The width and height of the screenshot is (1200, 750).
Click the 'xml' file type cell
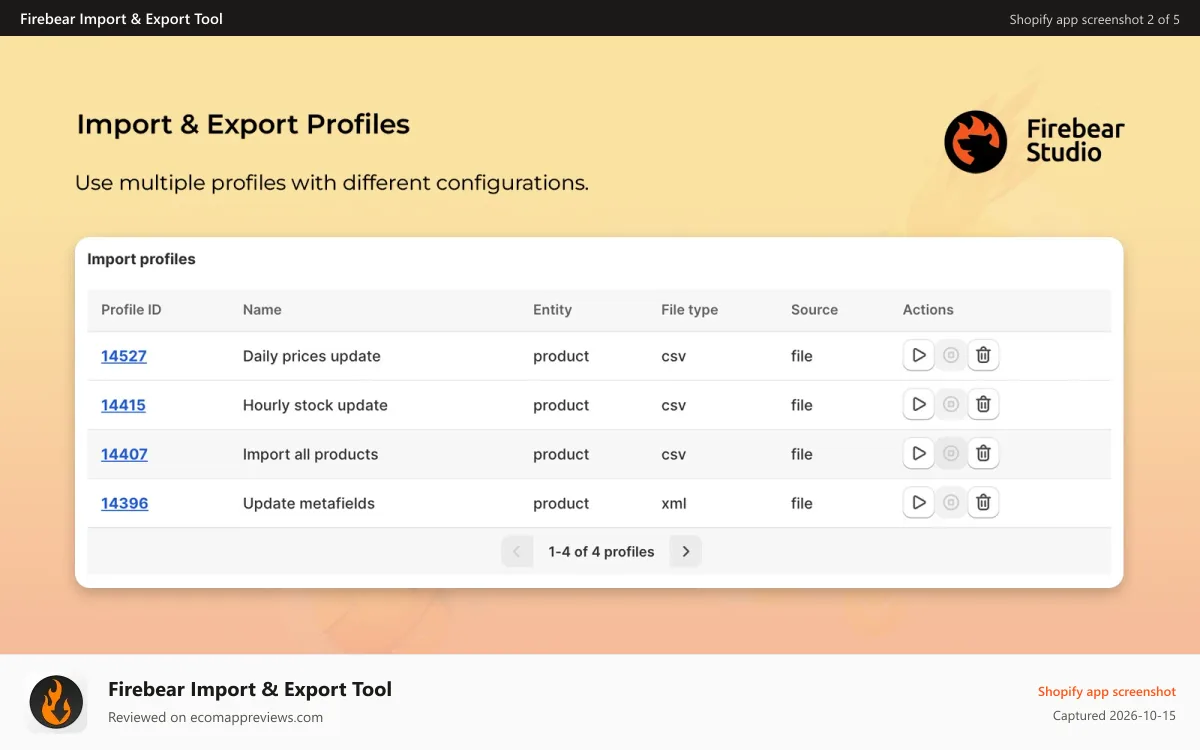(x=674, y=503)
